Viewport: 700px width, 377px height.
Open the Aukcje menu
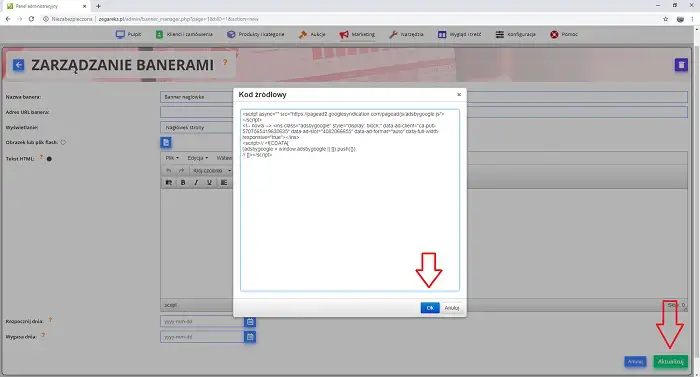(312, 34)
